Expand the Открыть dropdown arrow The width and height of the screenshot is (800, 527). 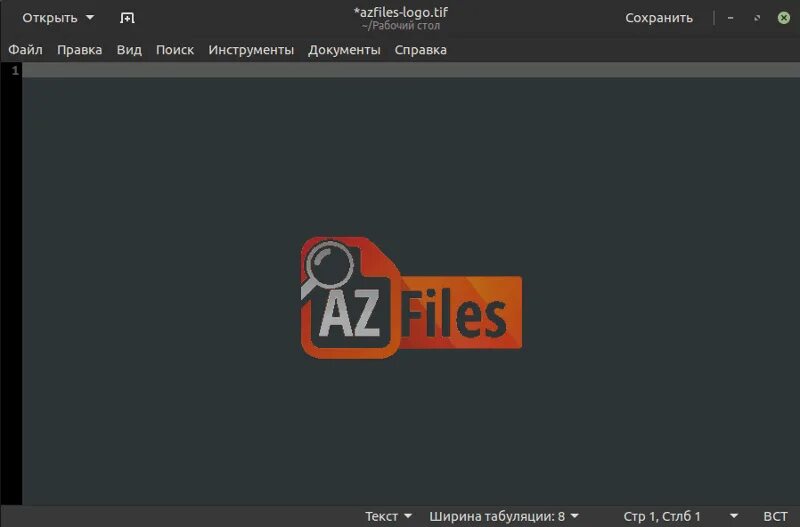pyautogui.click(x=90, y=17)
